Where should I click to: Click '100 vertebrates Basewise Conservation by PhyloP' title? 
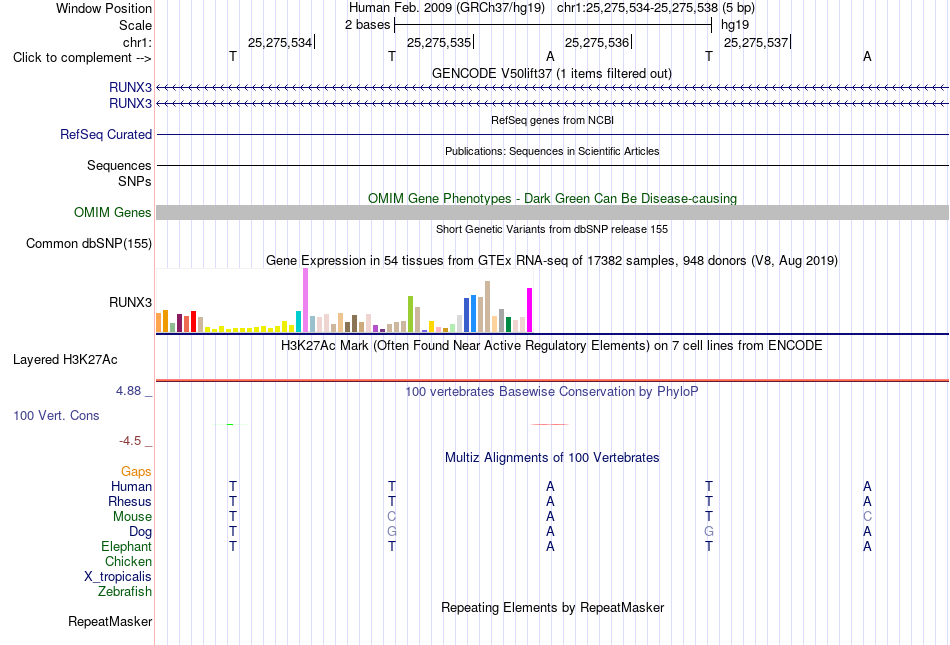552,391
